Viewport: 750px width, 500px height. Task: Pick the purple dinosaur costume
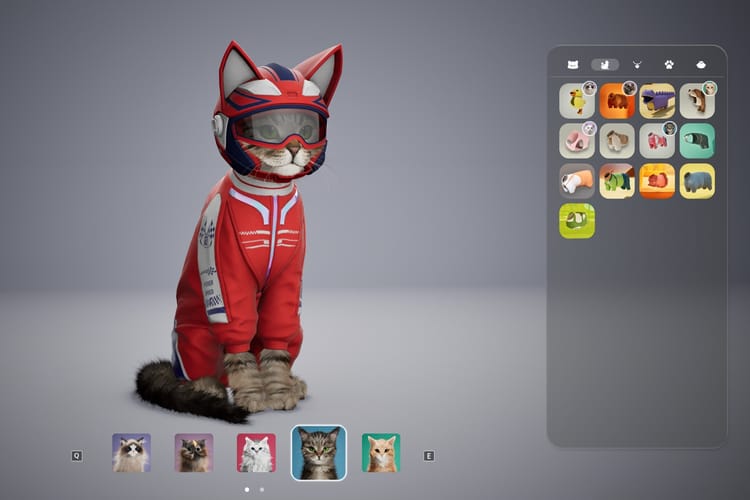click(657, 101)
